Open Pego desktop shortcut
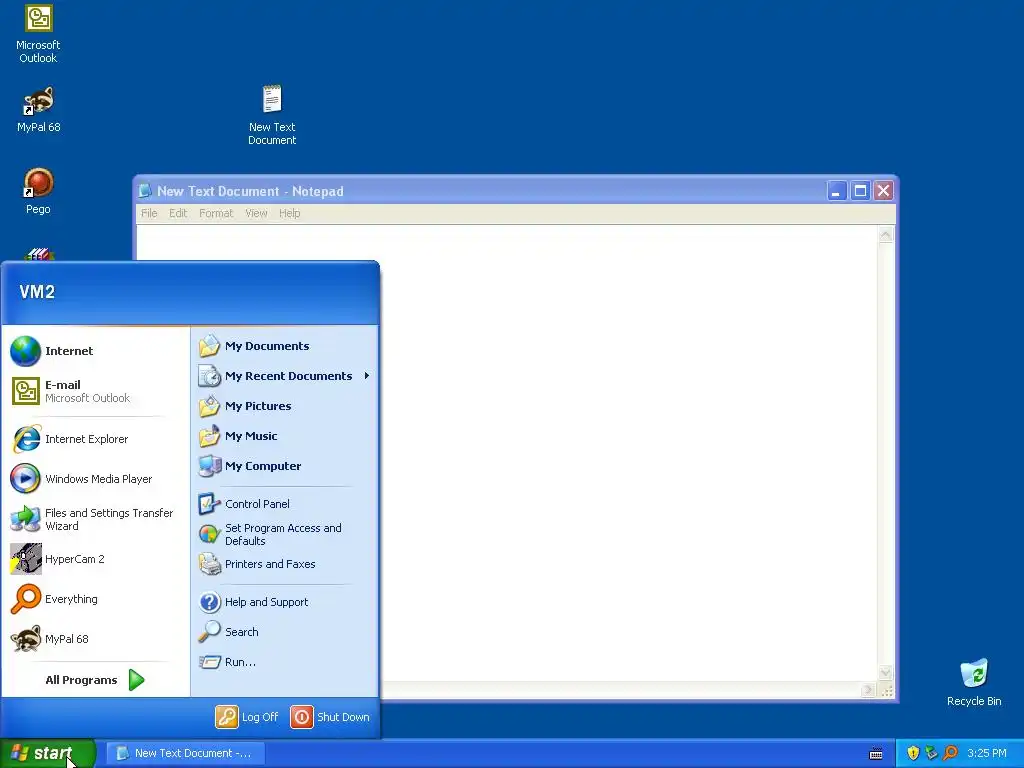This screenshot has width=1024, height=768. coord(38,191)
